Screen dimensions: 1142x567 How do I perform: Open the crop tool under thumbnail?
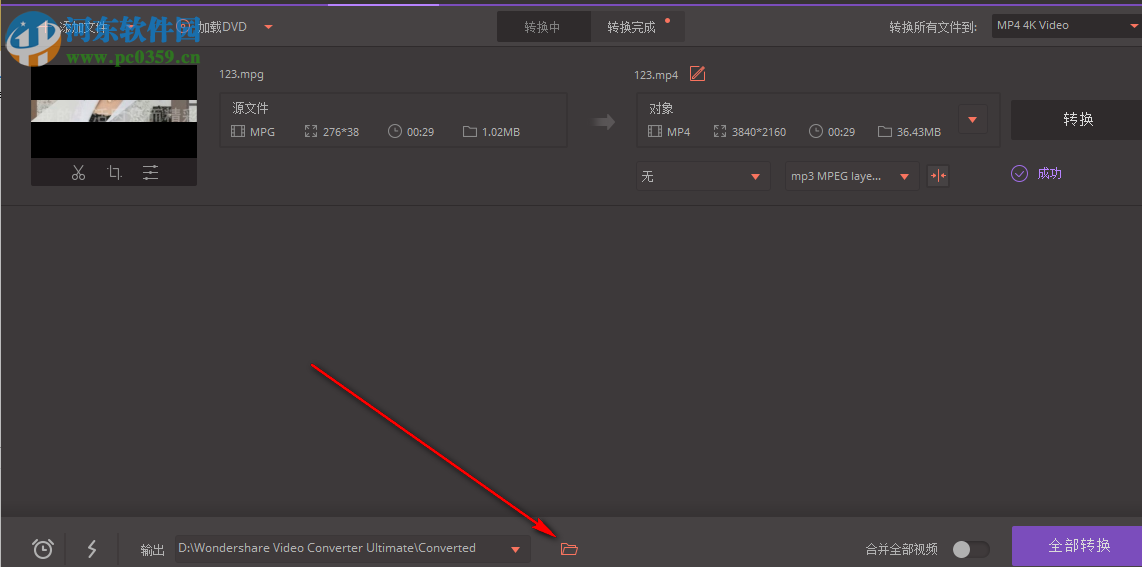[x=114, y=173]
